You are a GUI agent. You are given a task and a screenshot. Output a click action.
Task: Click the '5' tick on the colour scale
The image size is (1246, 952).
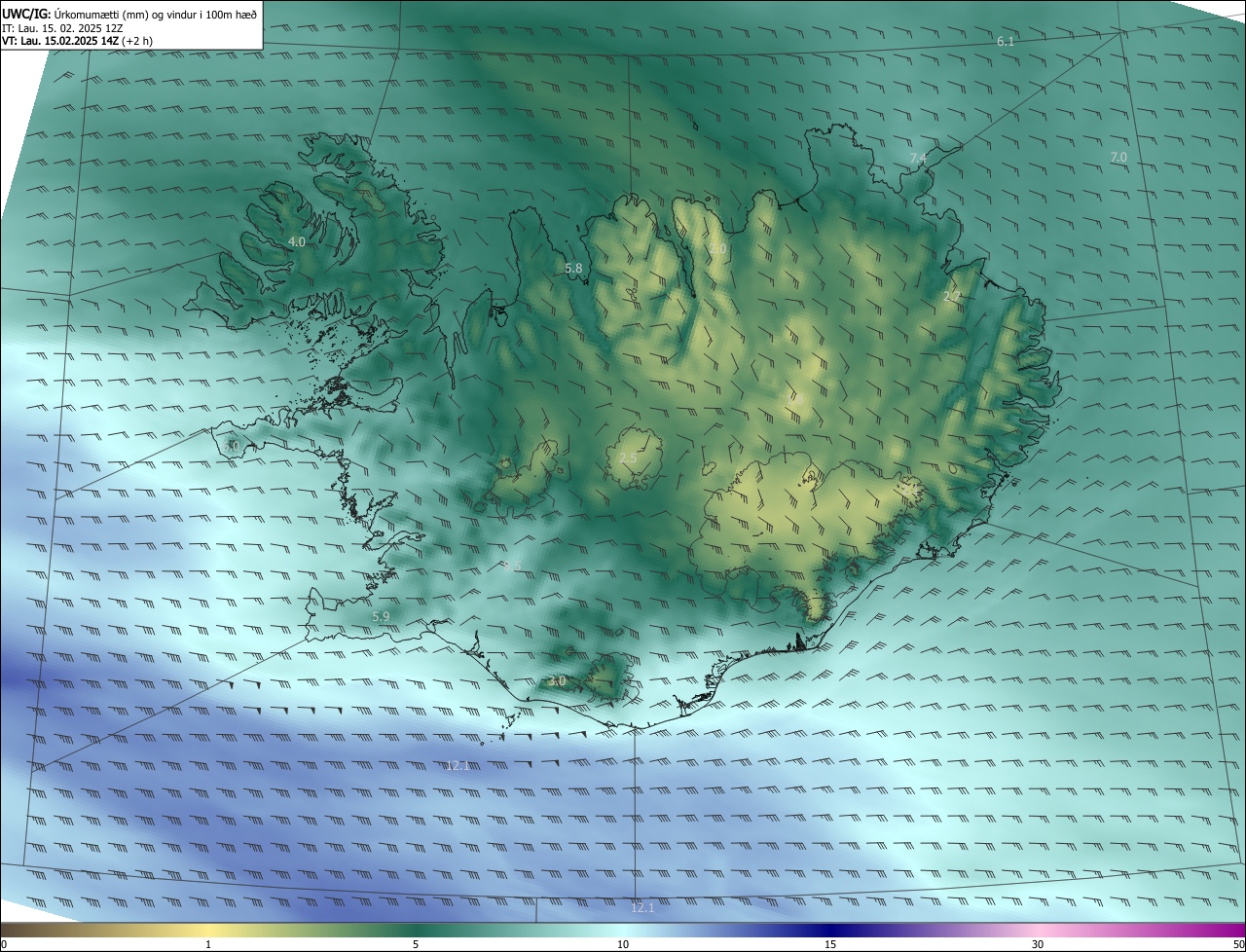coord(416,945)
